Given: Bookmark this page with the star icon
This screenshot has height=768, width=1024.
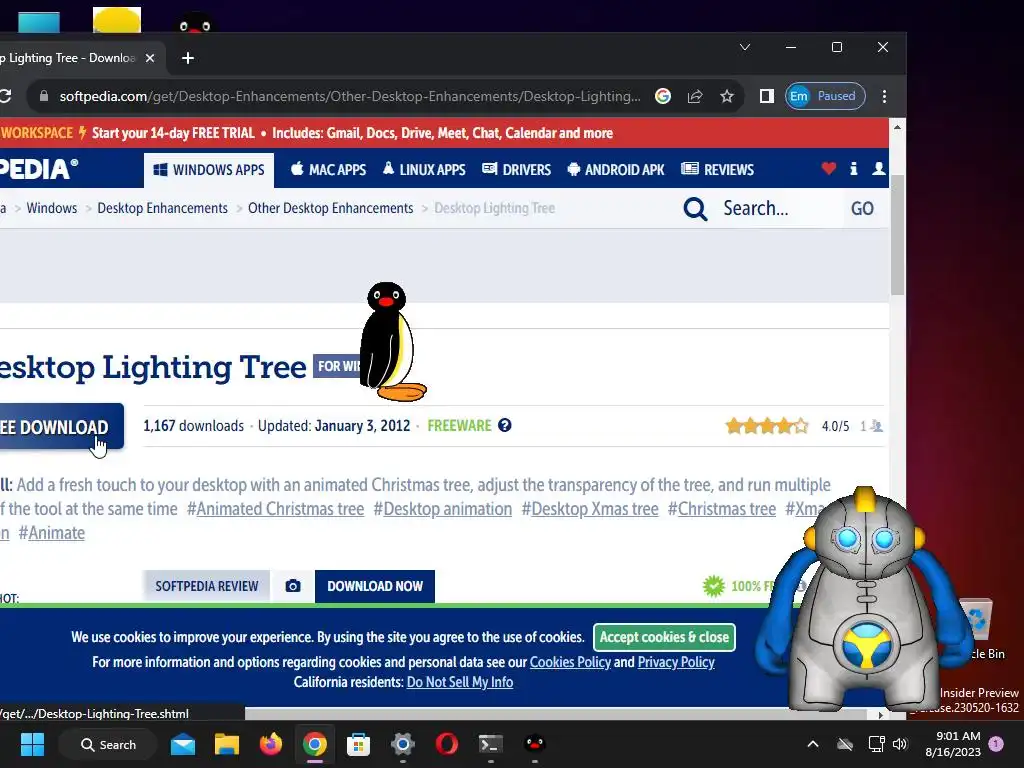Looking at the screenshot, I should [x=727, y=96].
